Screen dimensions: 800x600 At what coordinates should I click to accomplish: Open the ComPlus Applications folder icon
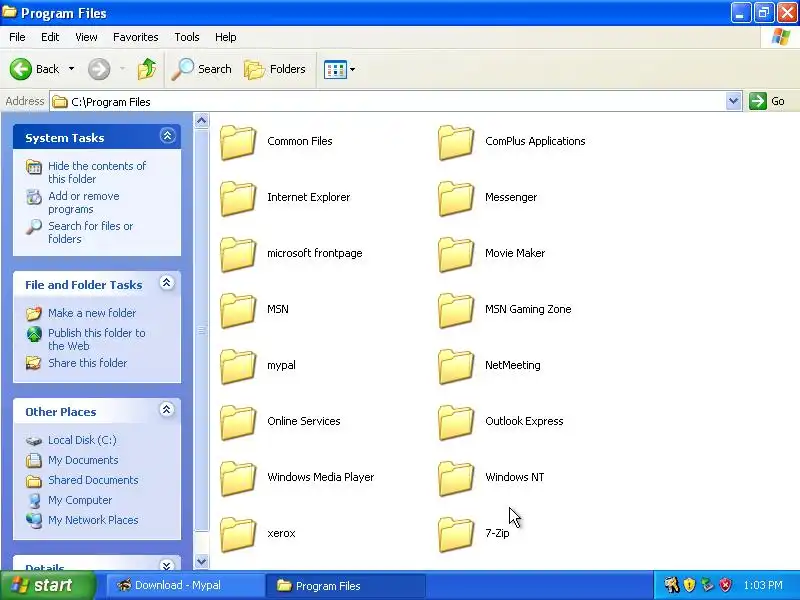pyautogui.click(x=456, y=142)
